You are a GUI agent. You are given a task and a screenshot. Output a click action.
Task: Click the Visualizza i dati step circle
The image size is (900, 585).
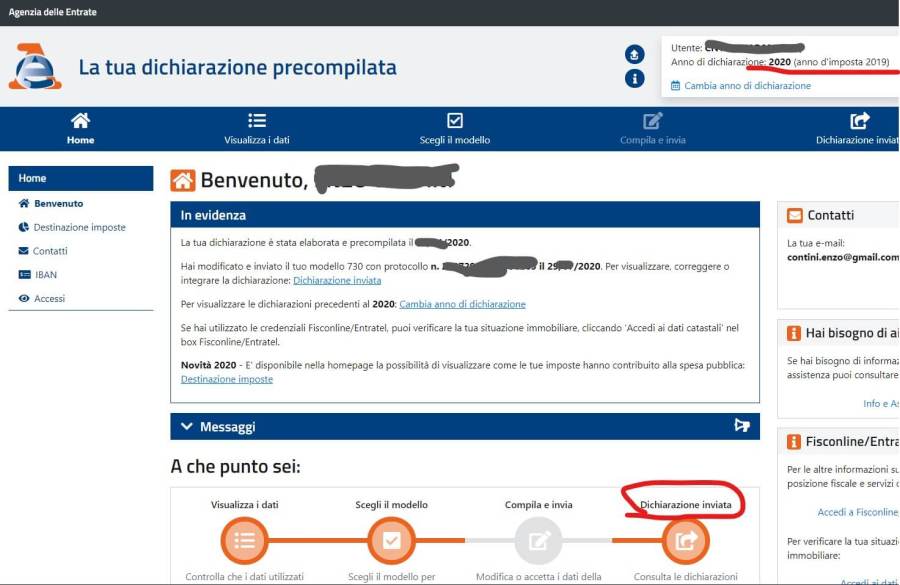click(x=245, y=541)
